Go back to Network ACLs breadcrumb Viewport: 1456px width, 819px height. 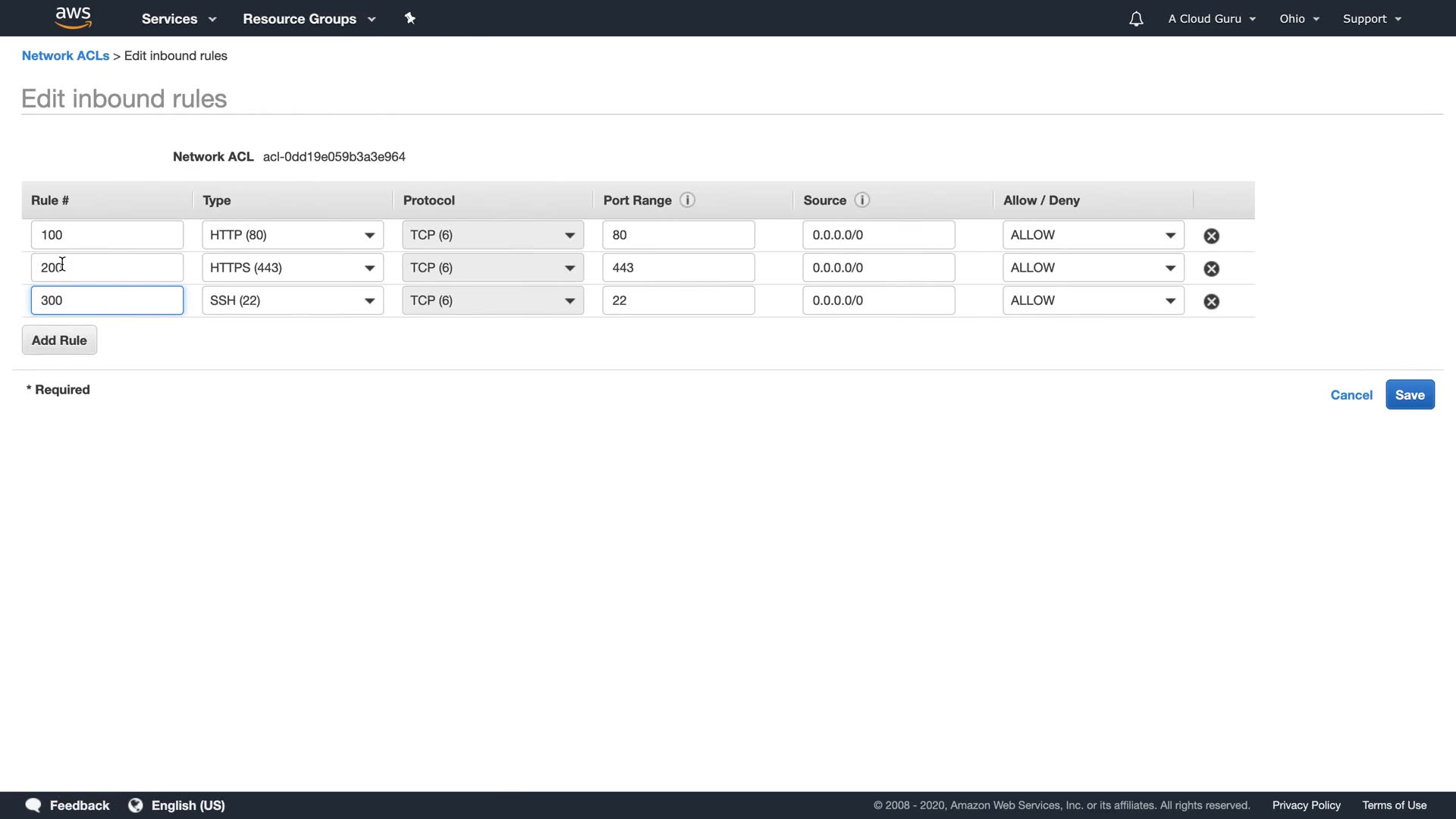click(65, 55)
